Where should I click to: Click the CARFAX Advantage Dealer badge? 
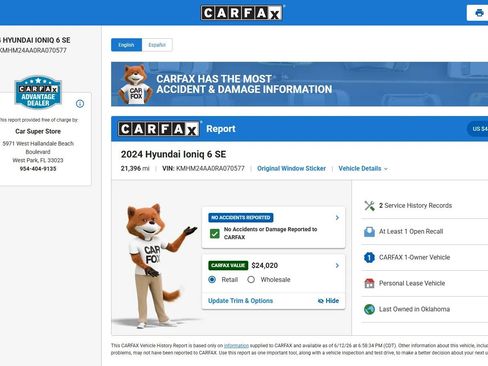click(x=38, y=93)
